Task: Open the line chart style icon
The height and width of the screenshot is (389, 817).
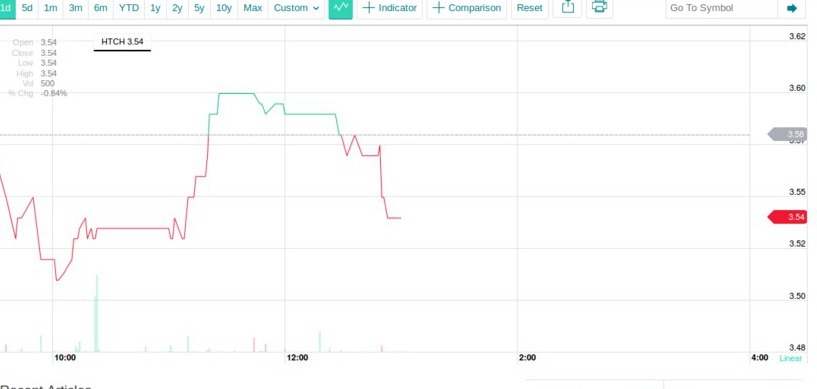Action: click(341, 8)
